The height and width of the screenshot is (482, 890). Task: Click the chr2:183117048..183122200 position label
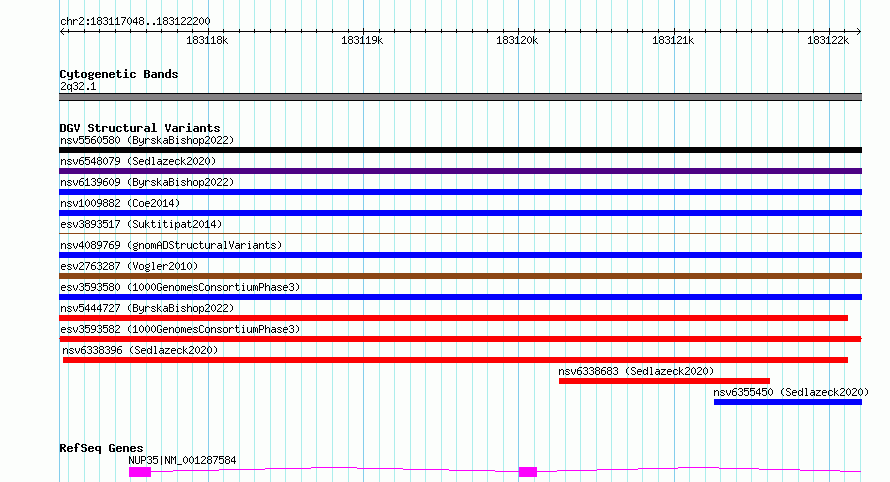click(135, 21)
